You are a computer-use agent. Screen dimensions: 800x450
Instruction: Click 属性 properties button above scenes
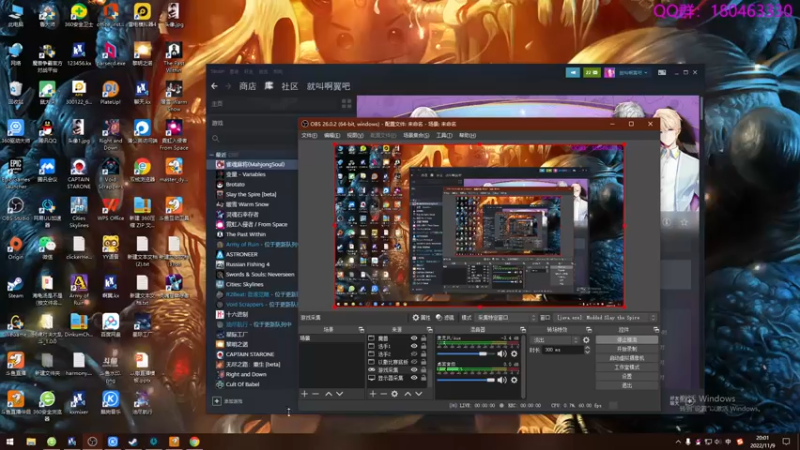[x=421, y=317]
